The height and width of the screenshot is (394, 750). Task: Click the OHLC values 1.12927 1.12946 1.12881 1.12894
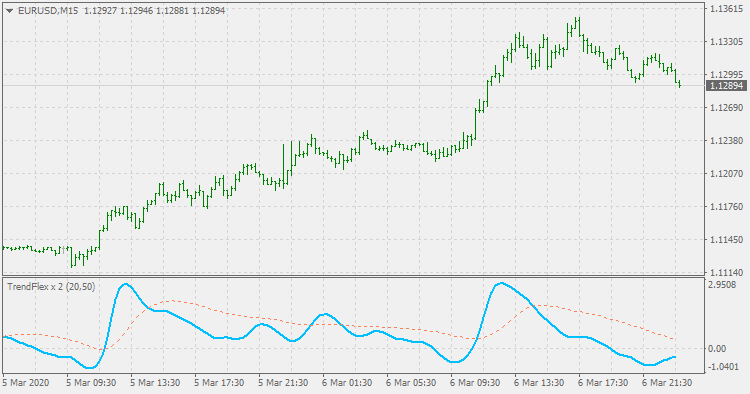154,11
